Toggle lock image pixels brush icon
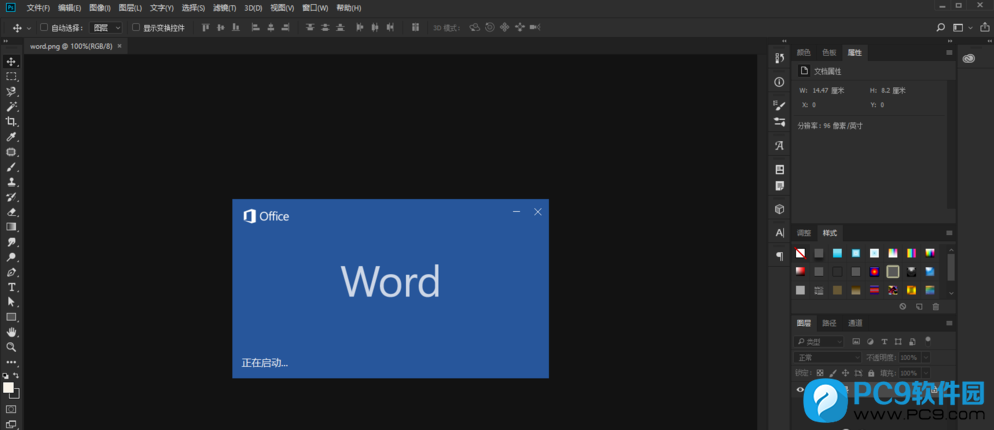 tap(833, 373)
